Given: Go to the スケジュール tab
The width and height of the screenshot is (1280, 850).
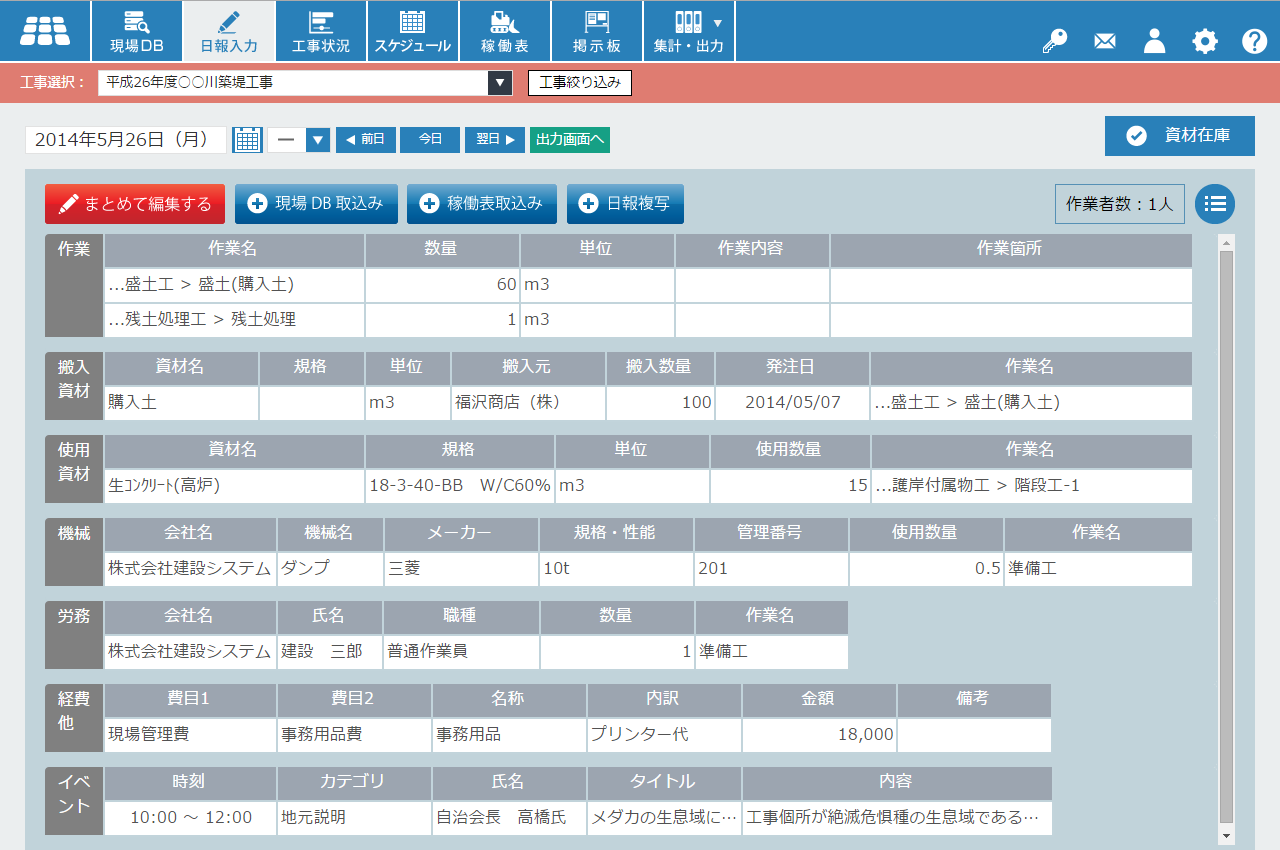Looking at the screenshot, I should (413, 31).
